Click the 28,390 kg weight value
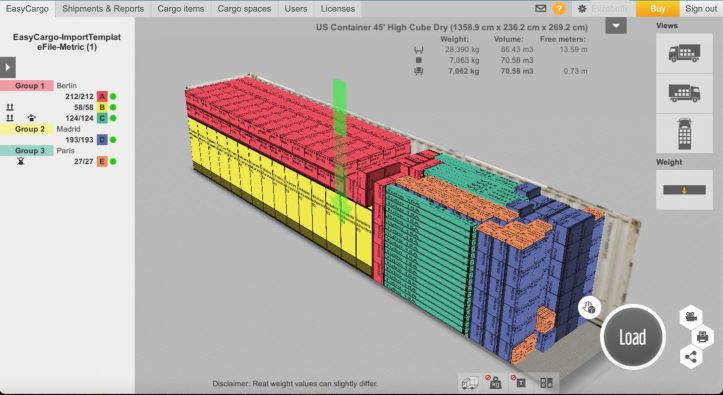 point(462,49)
